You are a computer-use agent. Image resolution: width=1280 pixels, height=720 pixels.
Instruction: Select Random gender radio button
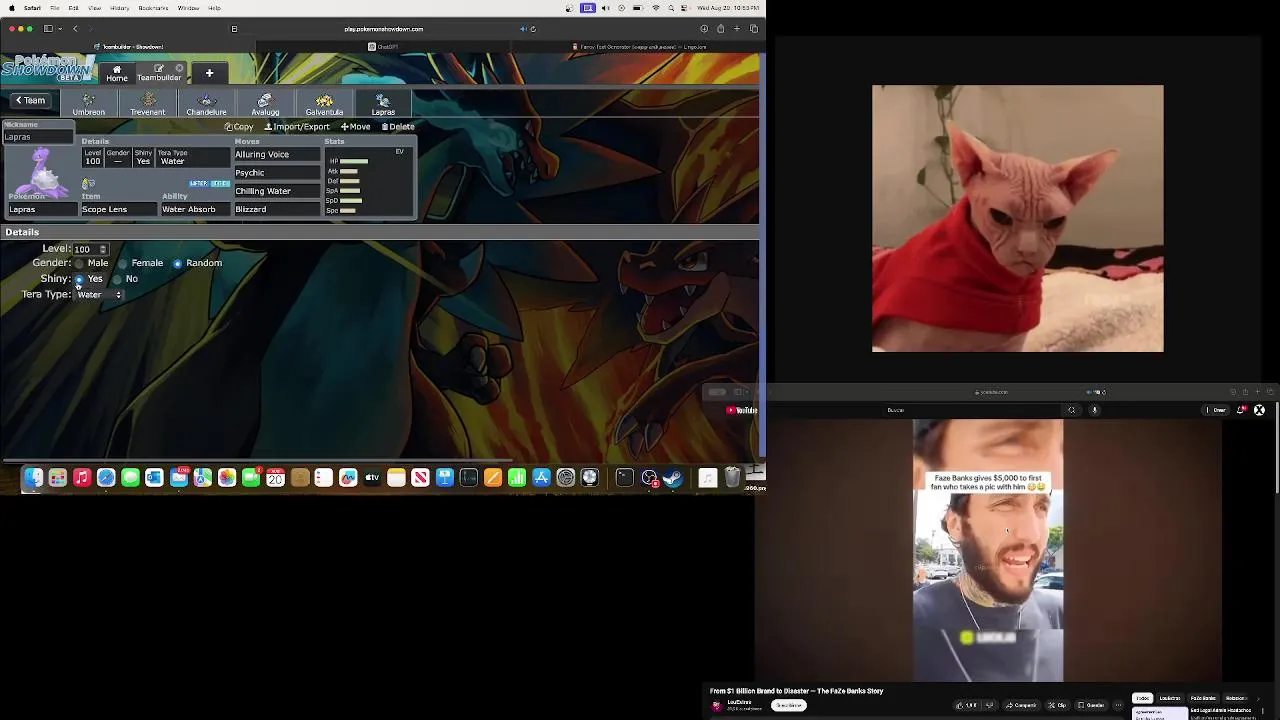(x=177, y=264)
